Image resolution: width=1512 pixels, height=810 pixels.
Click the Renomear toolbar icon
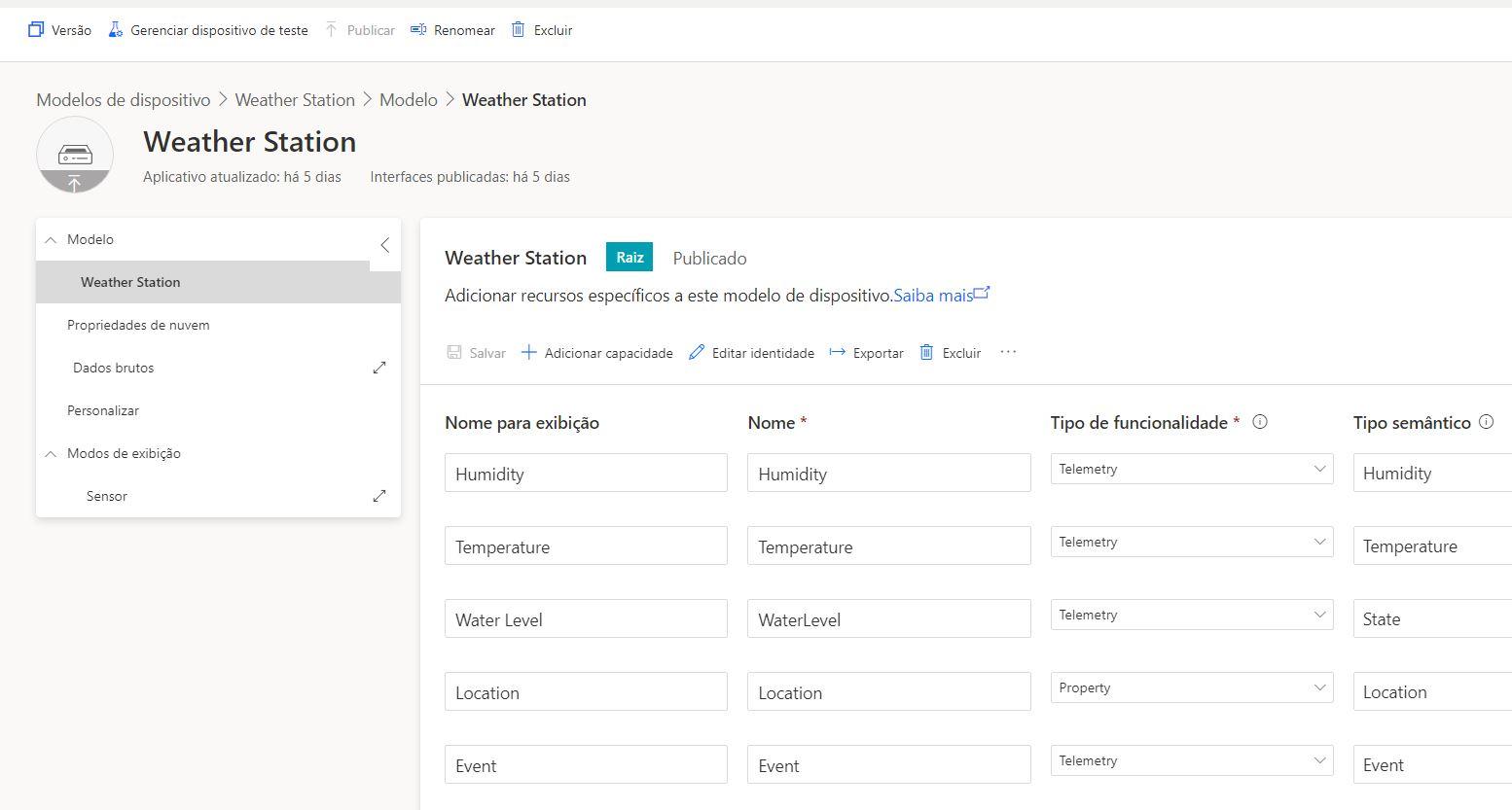point(418,30)
